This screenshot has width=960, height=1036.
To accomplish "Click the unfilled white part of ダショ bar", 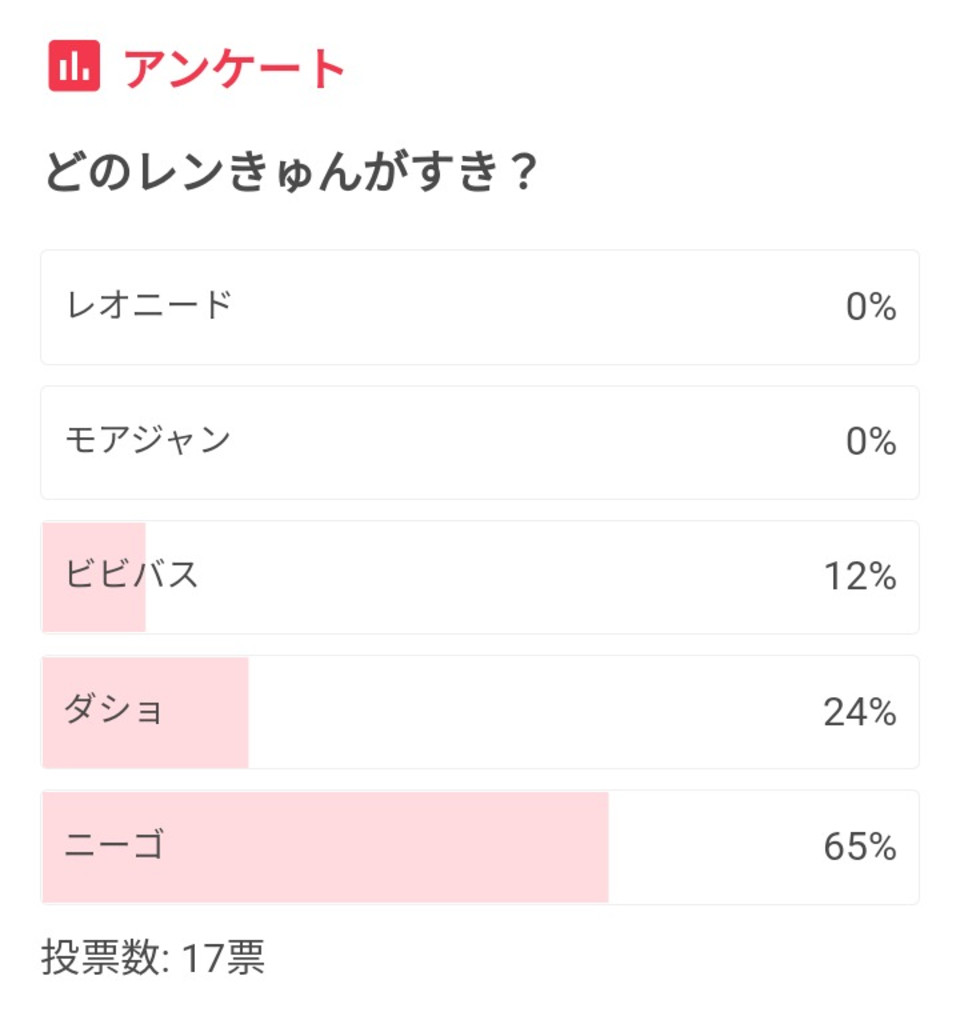I will [520, 712].
